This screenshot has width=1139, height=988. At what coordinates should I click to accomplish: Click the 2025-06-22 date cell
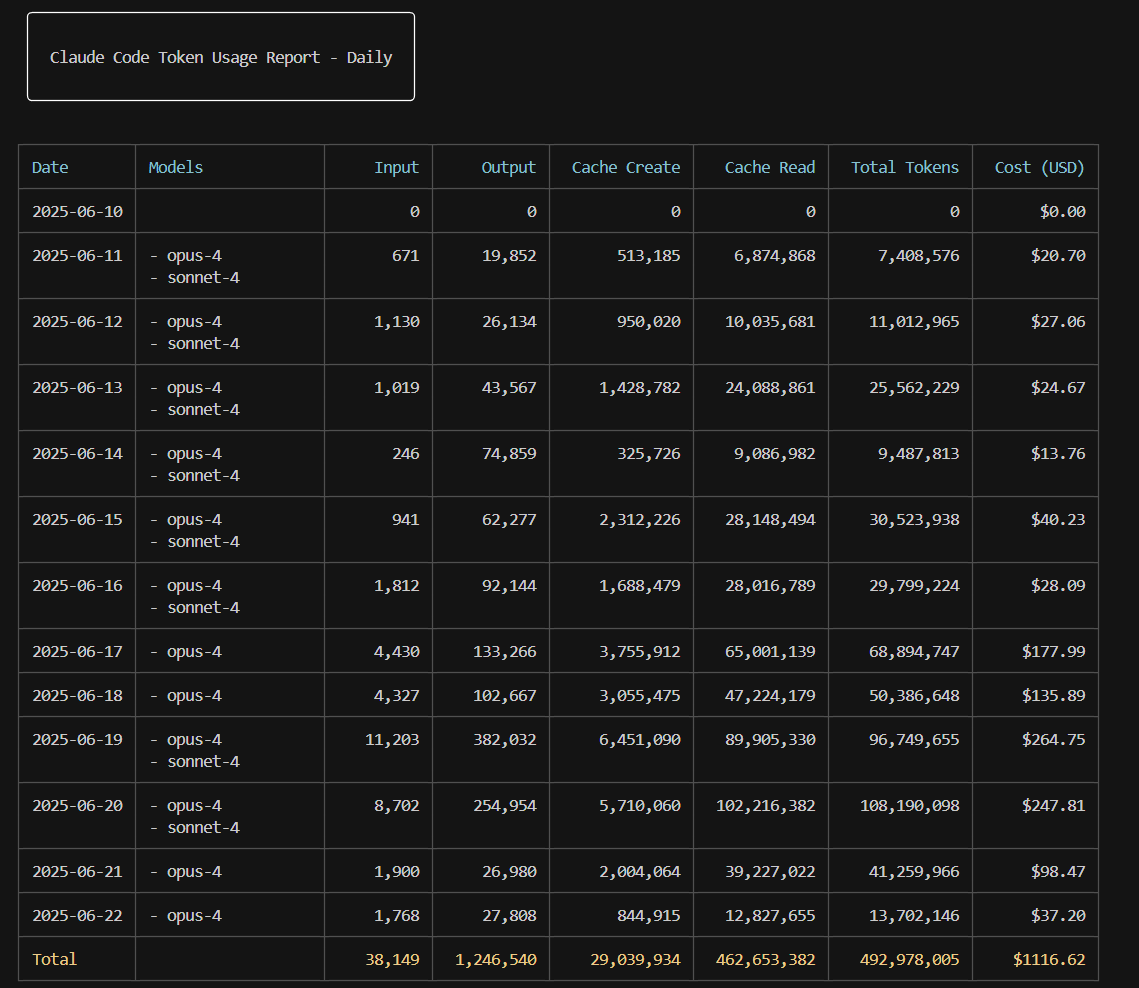[77, 915]
